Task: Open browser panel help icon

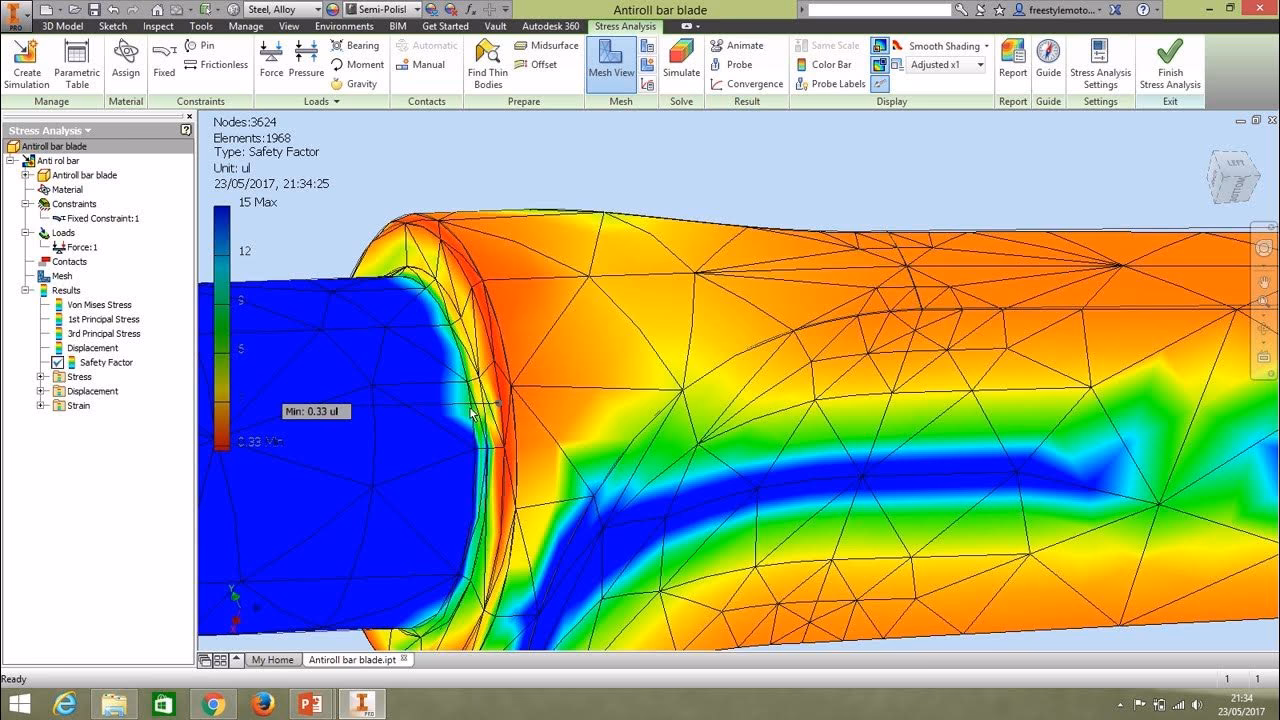Action: point(186,130)
